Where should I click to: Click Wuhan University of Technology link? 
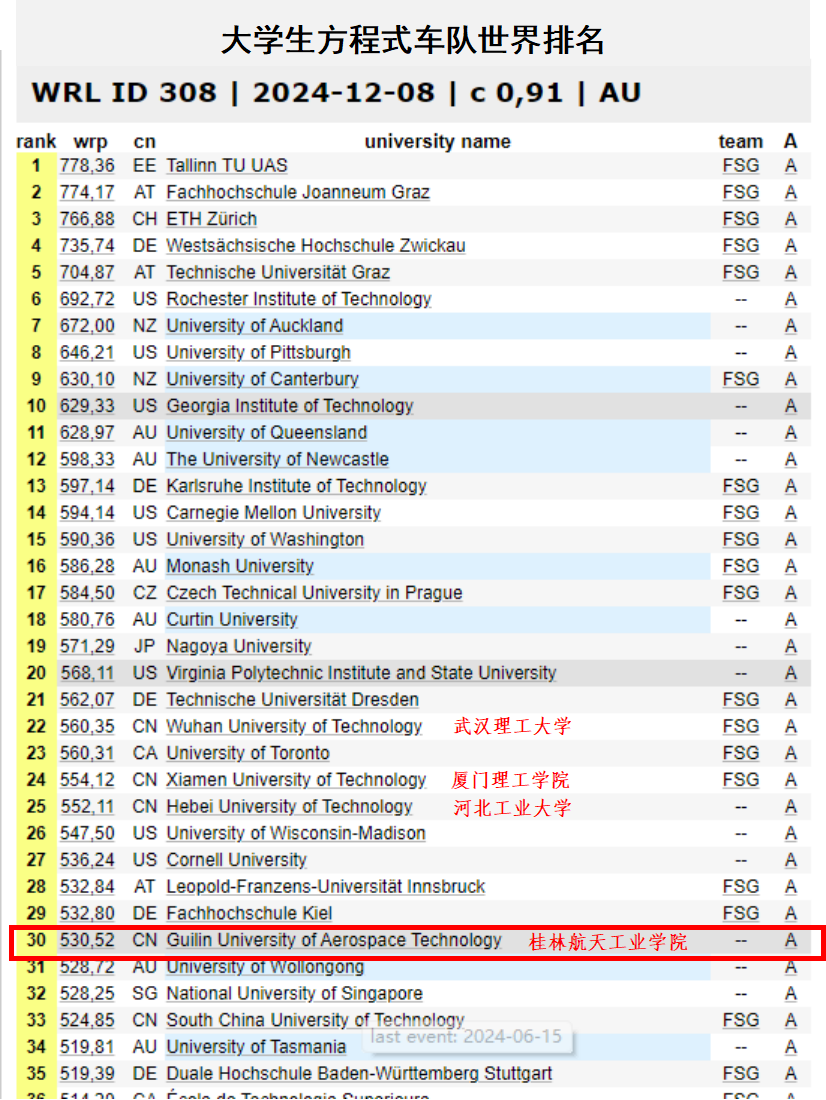pyautogui.click(x=294, y=726)
